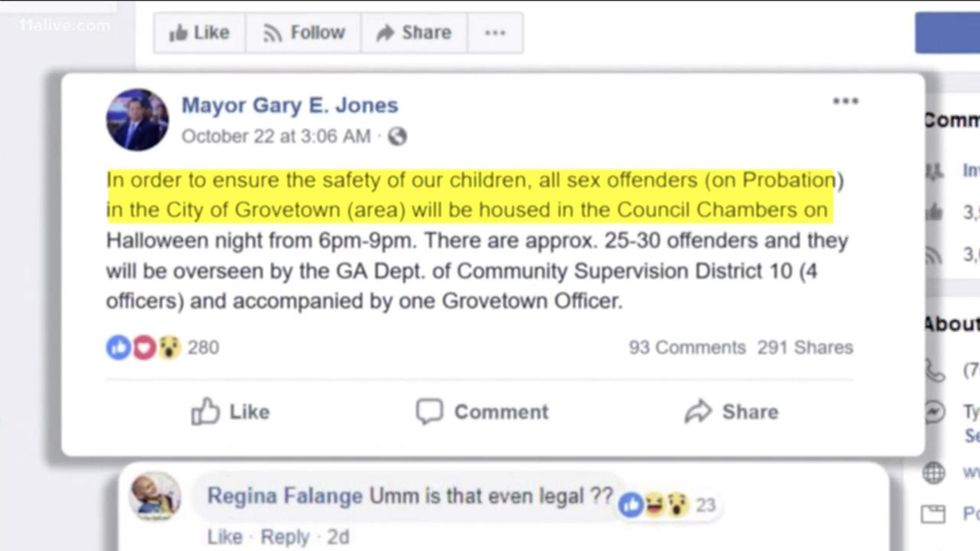This screenshot has height=551, width=980.
Task: Reply to Regina Falange's comment
Action: [284, 537]
